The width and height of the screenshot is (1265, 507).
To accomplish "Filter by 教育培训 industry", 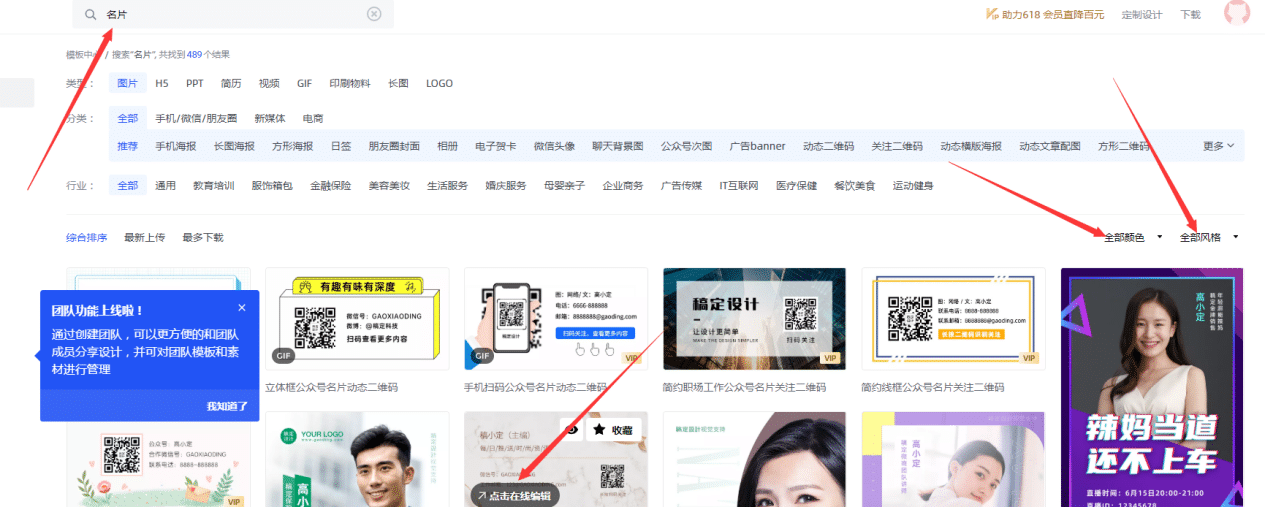I will 213,186.
